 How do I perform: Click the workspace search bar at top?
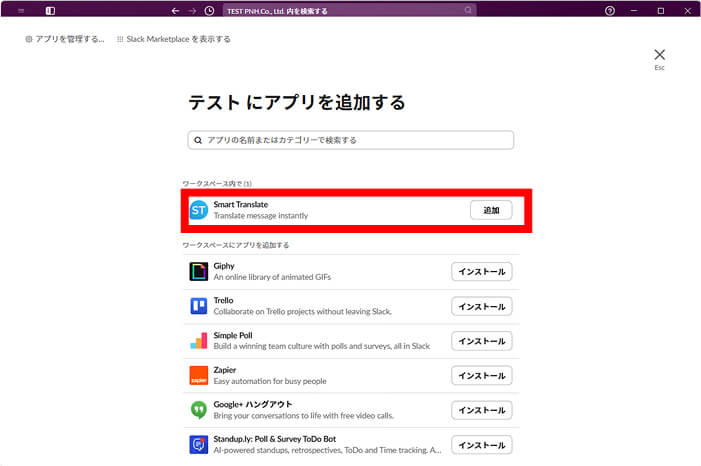[350, 11]
